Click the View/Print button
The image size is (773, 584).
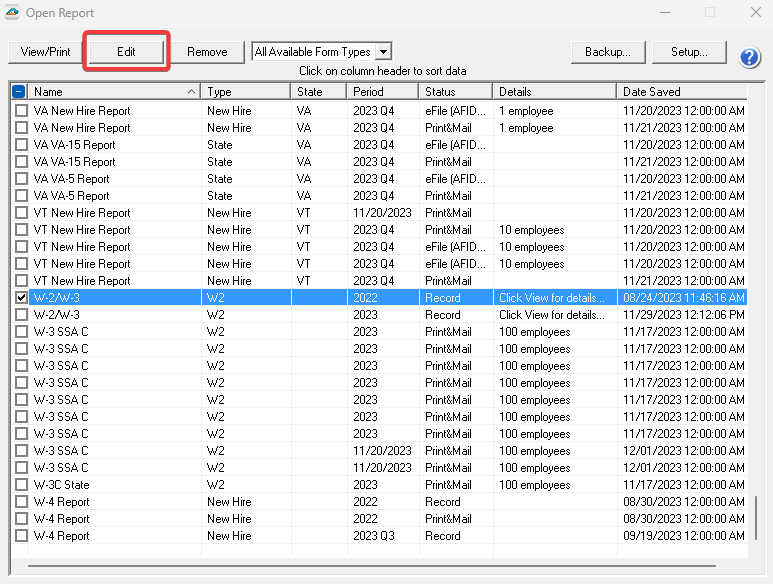pos(45,52)
